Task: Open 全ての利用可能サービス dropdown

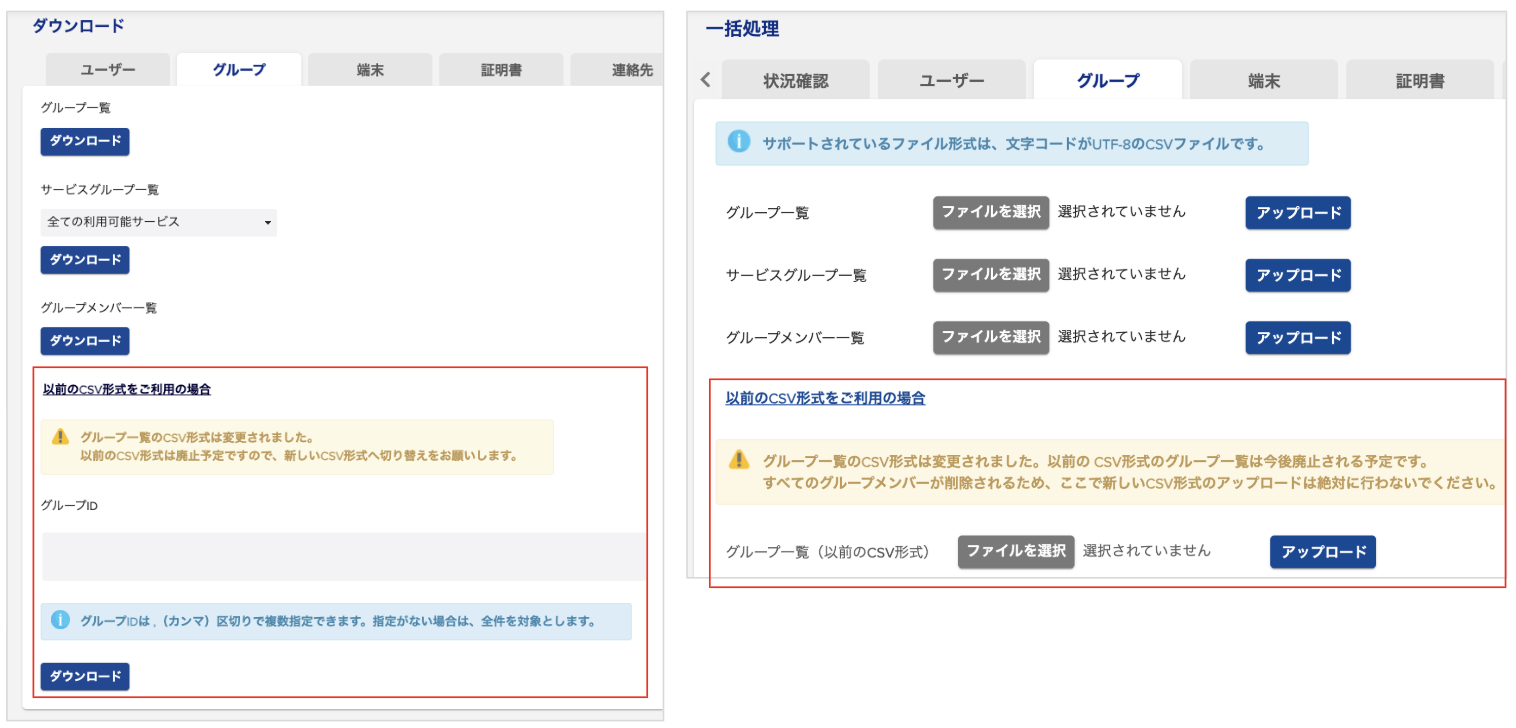Action: coord(159,222)
